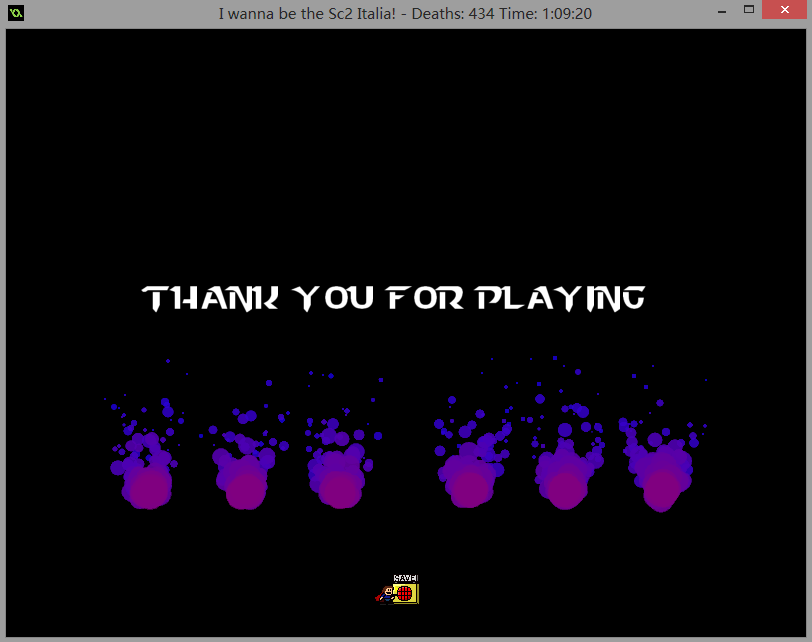
Task: Minimize the game window
Action: tap(718, 10)
